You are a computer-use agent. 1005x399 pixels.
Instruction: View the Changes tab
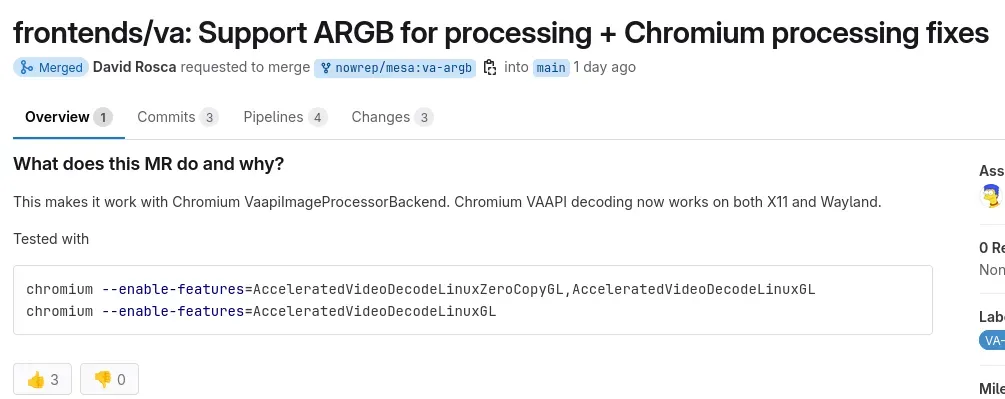click(392, 117)
